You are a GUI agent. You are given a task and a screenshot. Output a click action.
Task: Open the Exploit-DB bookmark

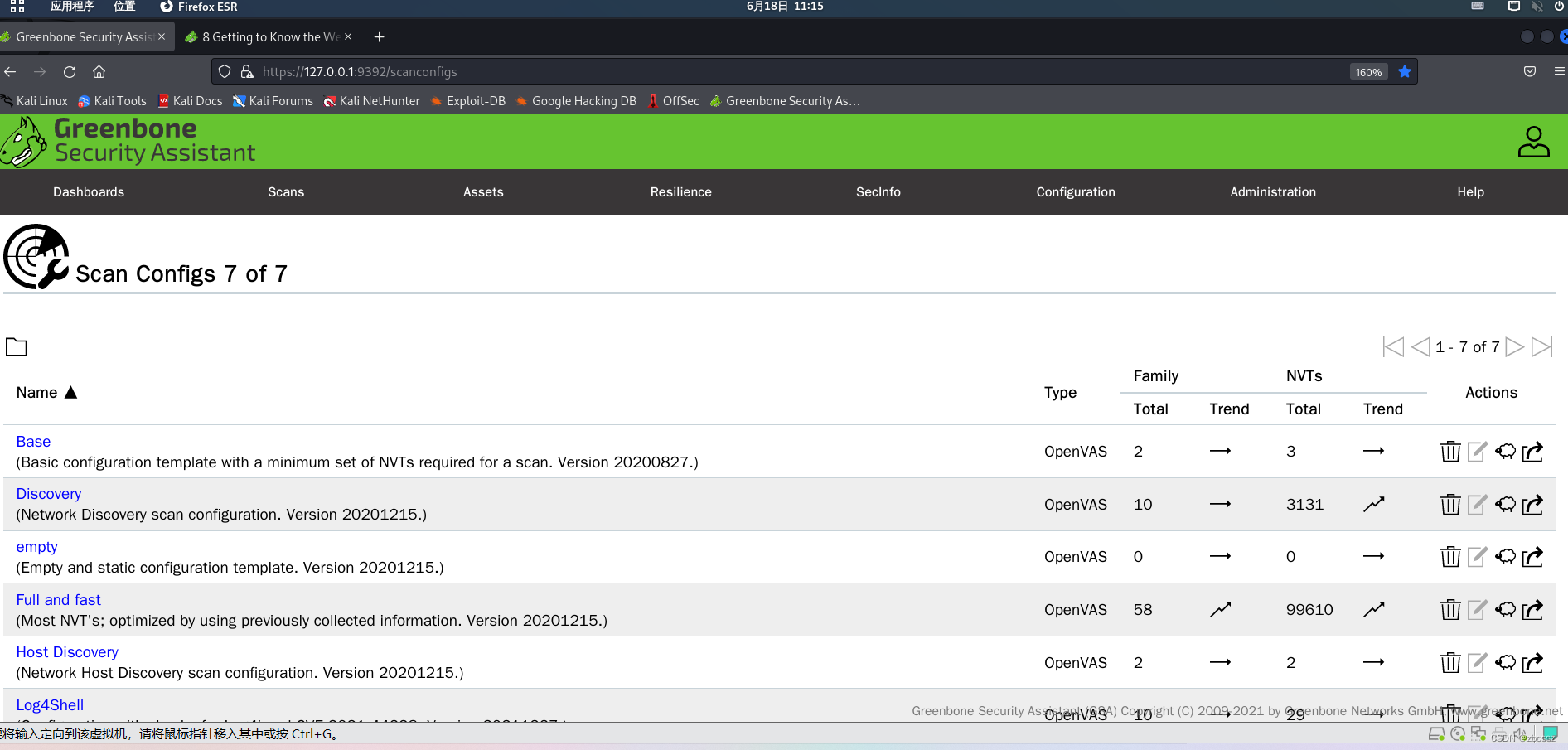468,101
